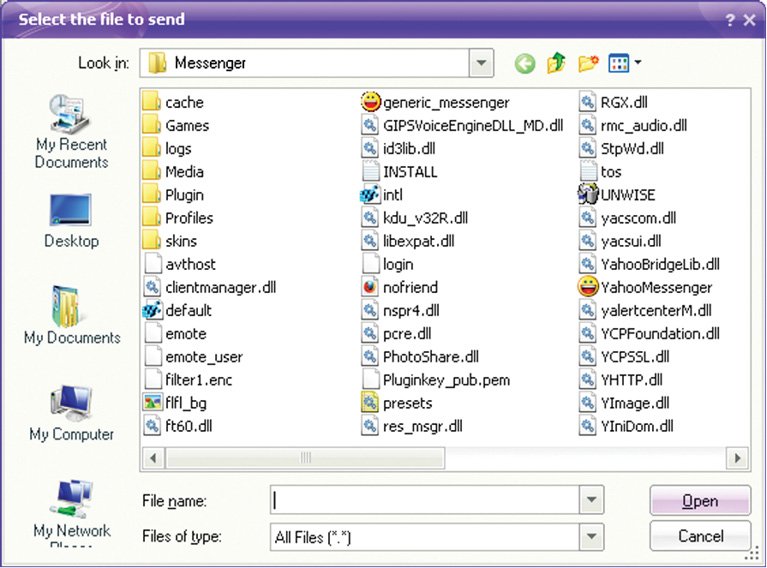Click the File name input field
This screenshot has width=767, height=568.
click(425, 500)
